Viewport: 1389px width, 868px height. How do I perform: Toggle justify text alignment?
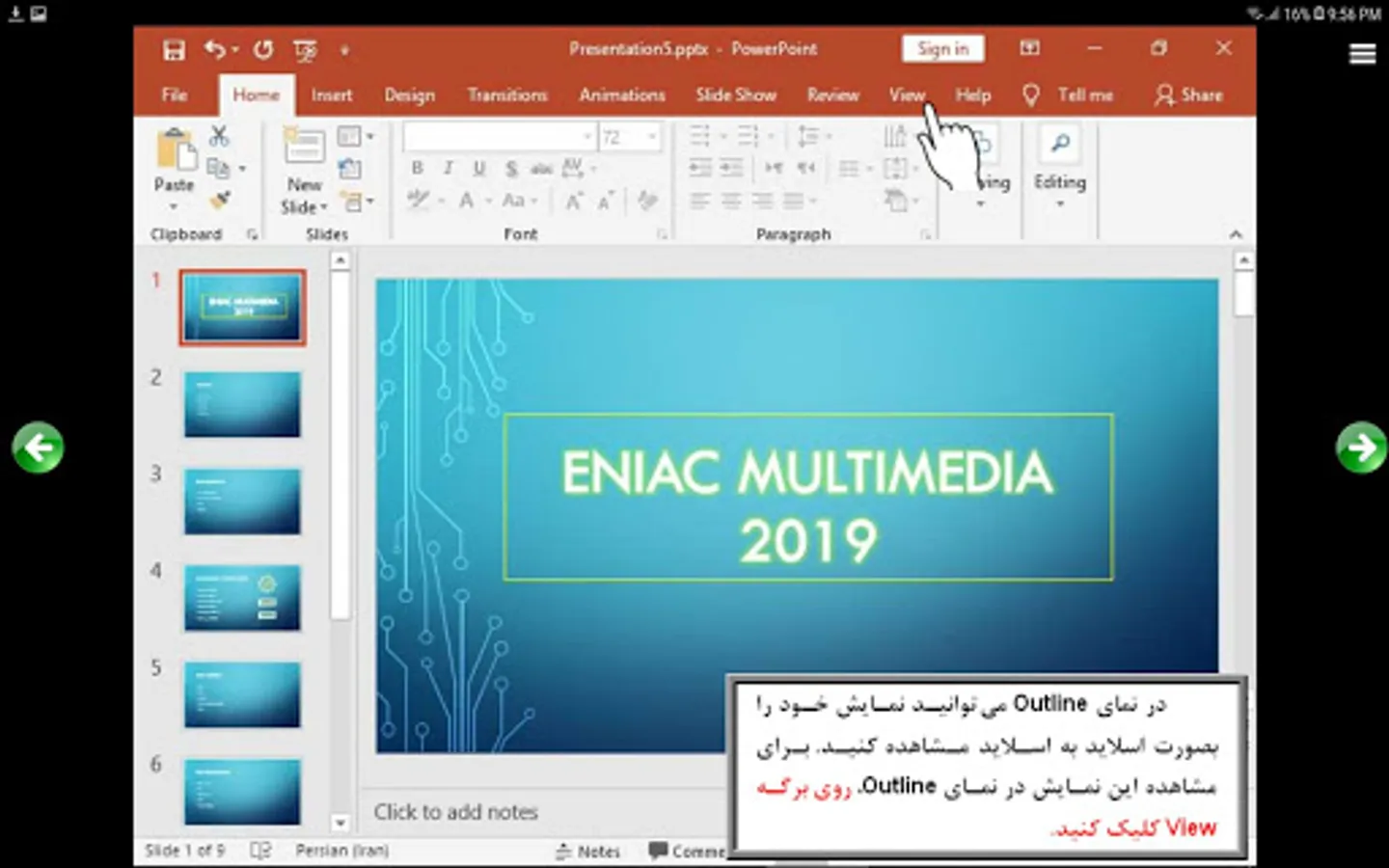(x=793, y=201)
